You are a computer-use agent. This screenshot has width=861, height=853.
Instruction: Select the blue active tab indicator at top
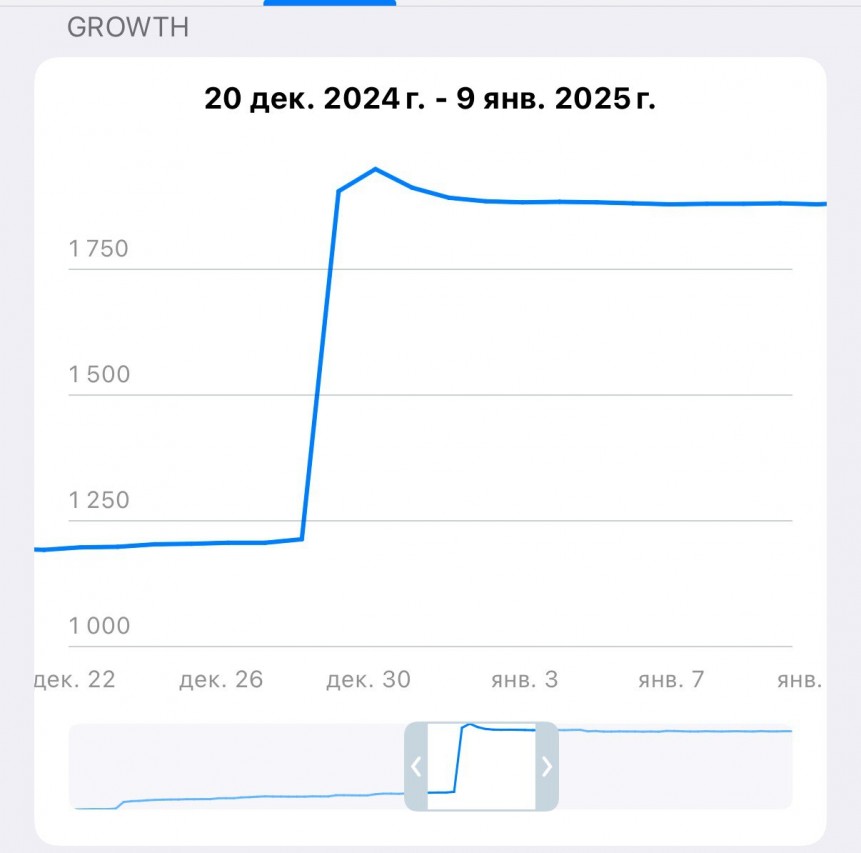(x=330, y=3)
